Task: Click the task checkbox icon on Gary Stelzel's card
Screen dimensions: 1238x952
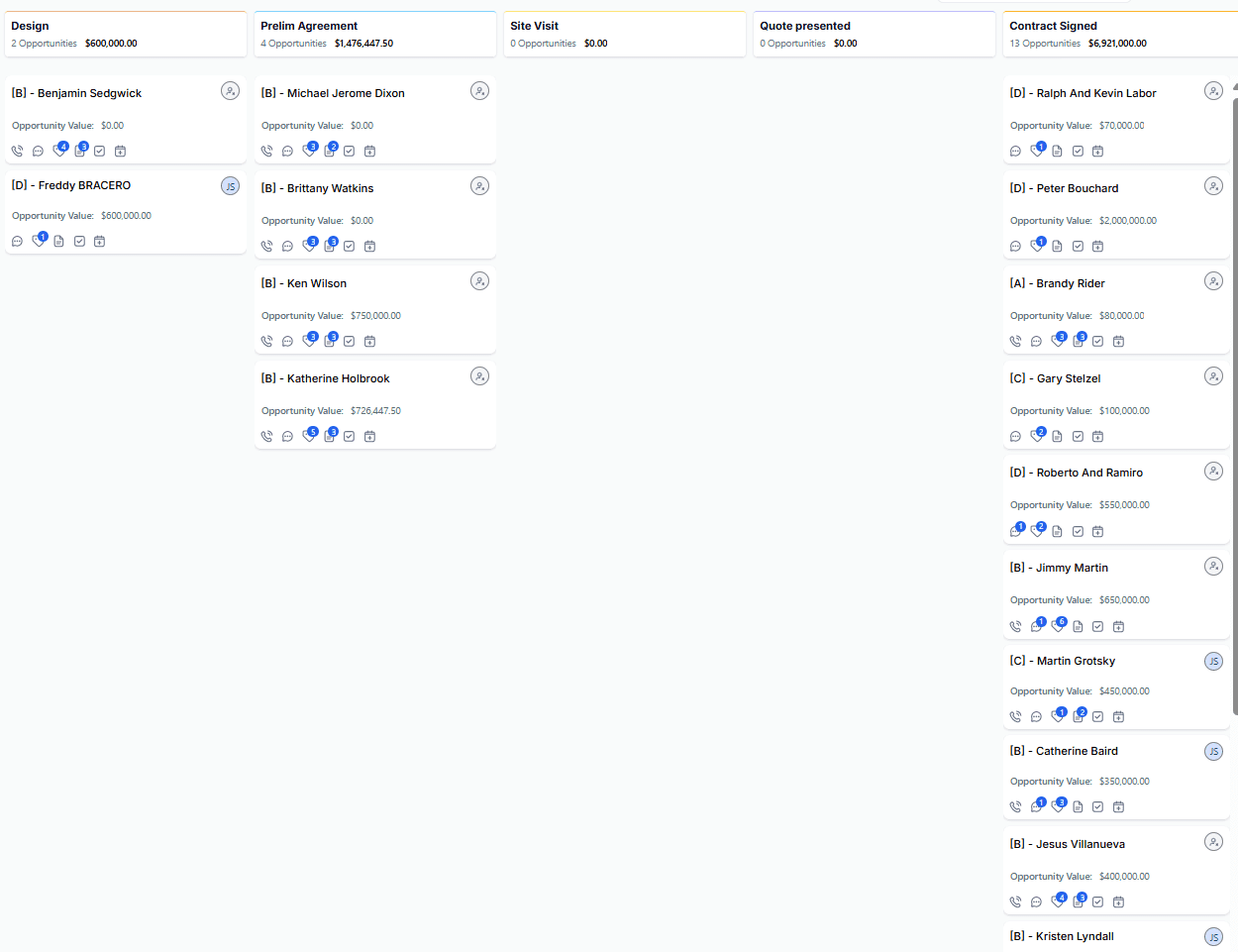Action: click(1078, 437)
